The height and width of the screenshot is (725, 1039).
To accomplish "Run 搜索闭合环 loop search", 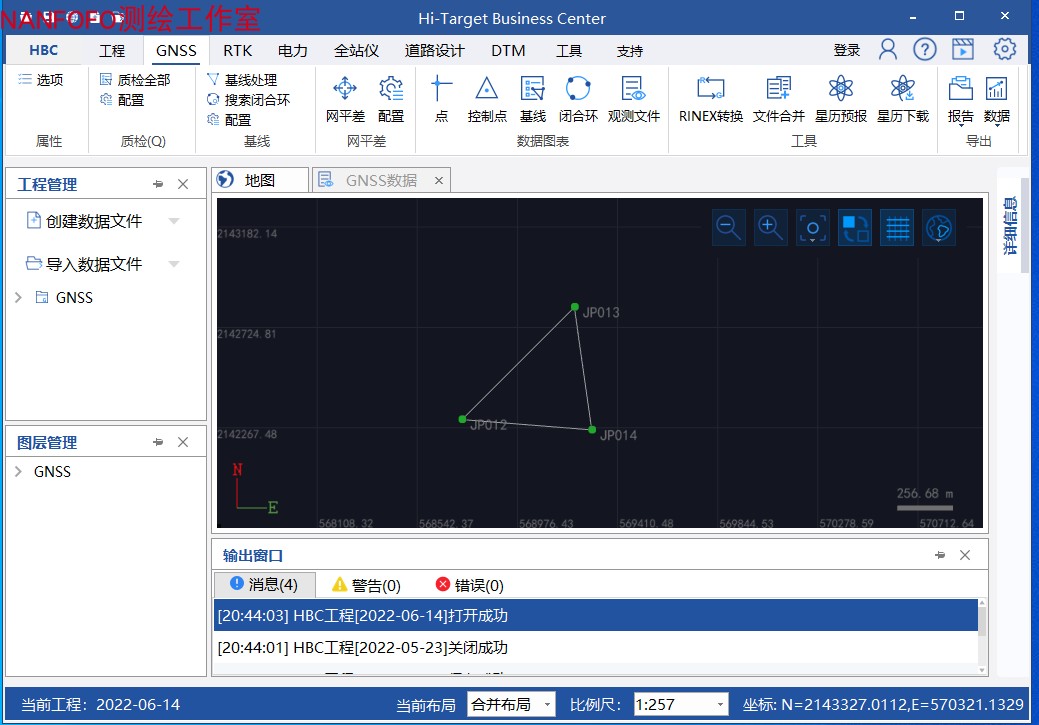I will (x=249, y=100).
